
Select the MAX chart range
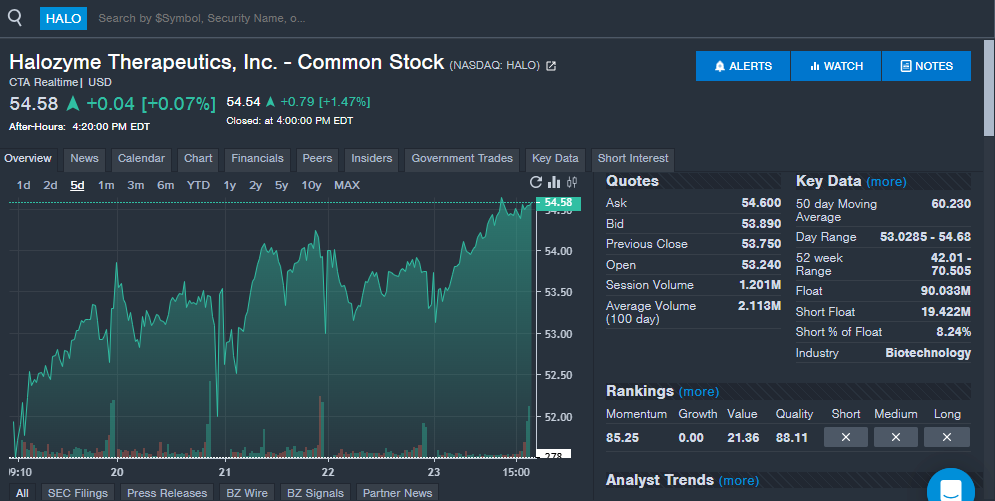(346, 185)
